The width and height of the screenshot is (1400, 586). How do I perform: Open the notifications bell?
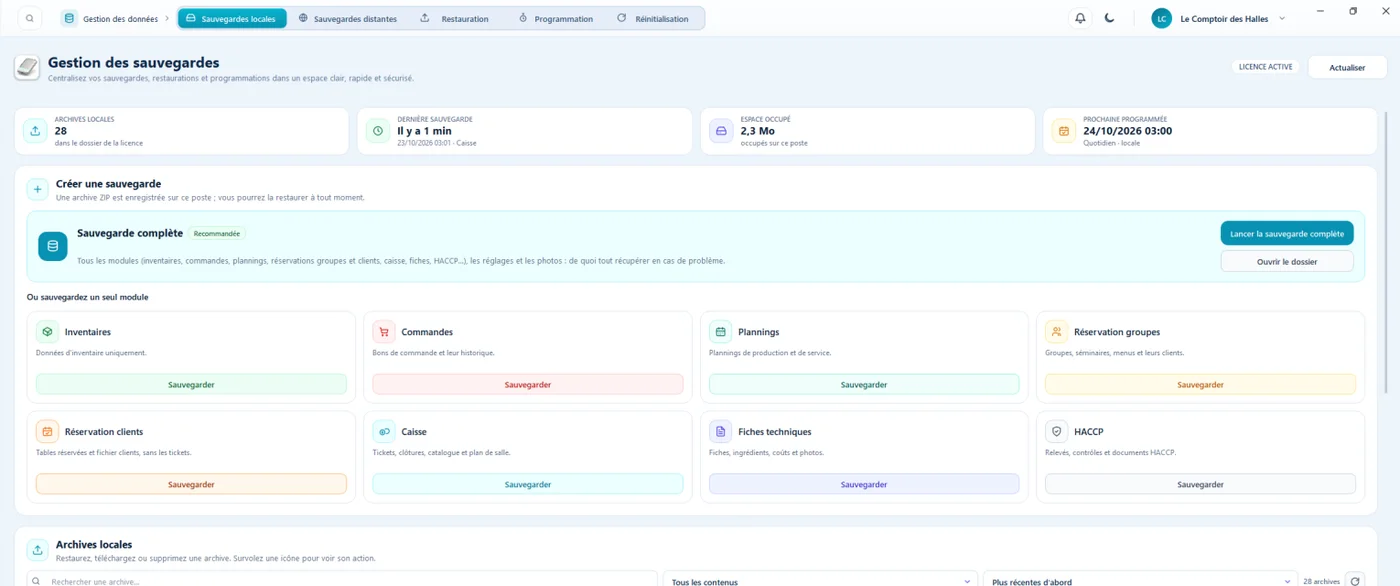pos(1080,18)
